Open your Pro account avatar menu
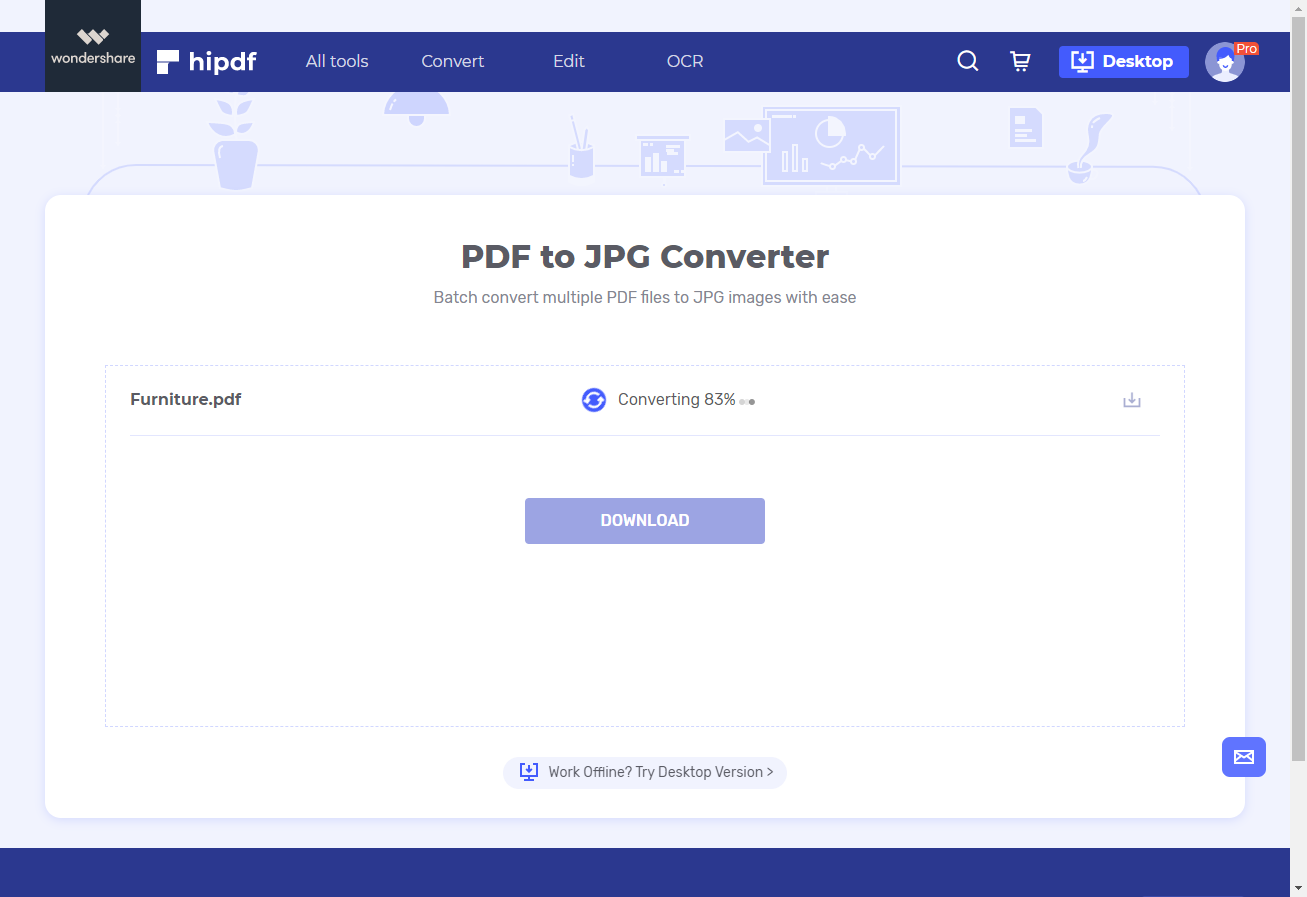The width and height of the screenshot is (1307, 897). [x=1226, y=62]
